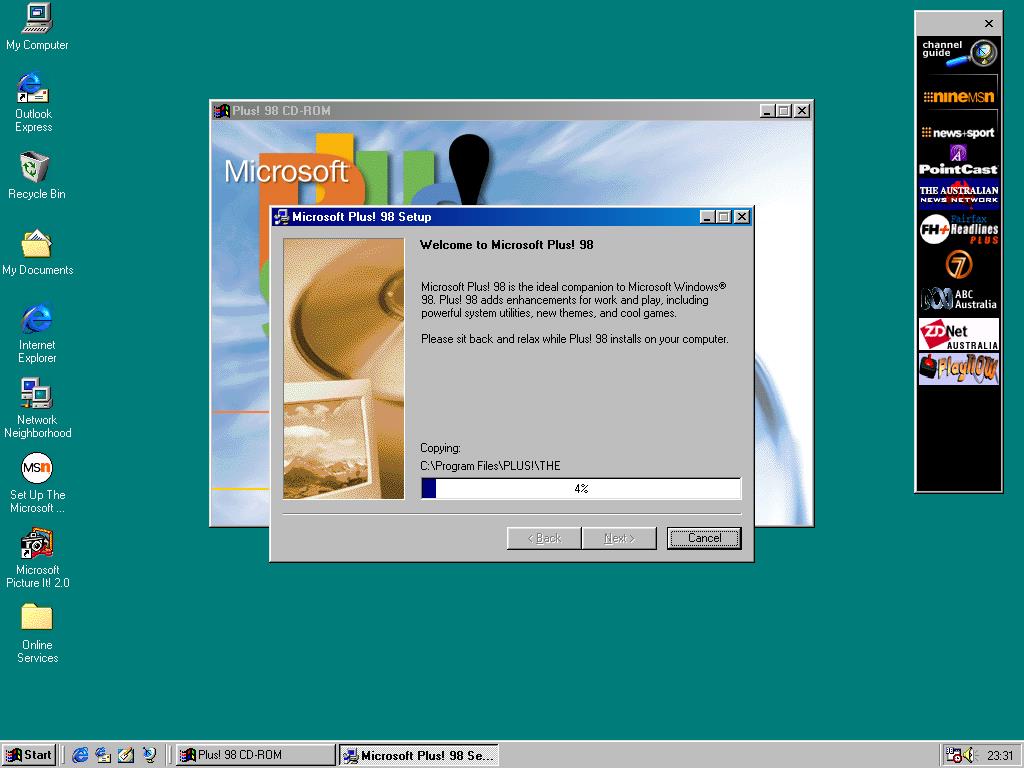Screen dimensions: 1024x768
Task: Cancel the Plus! 98 installation
Action: coord(704,538)
